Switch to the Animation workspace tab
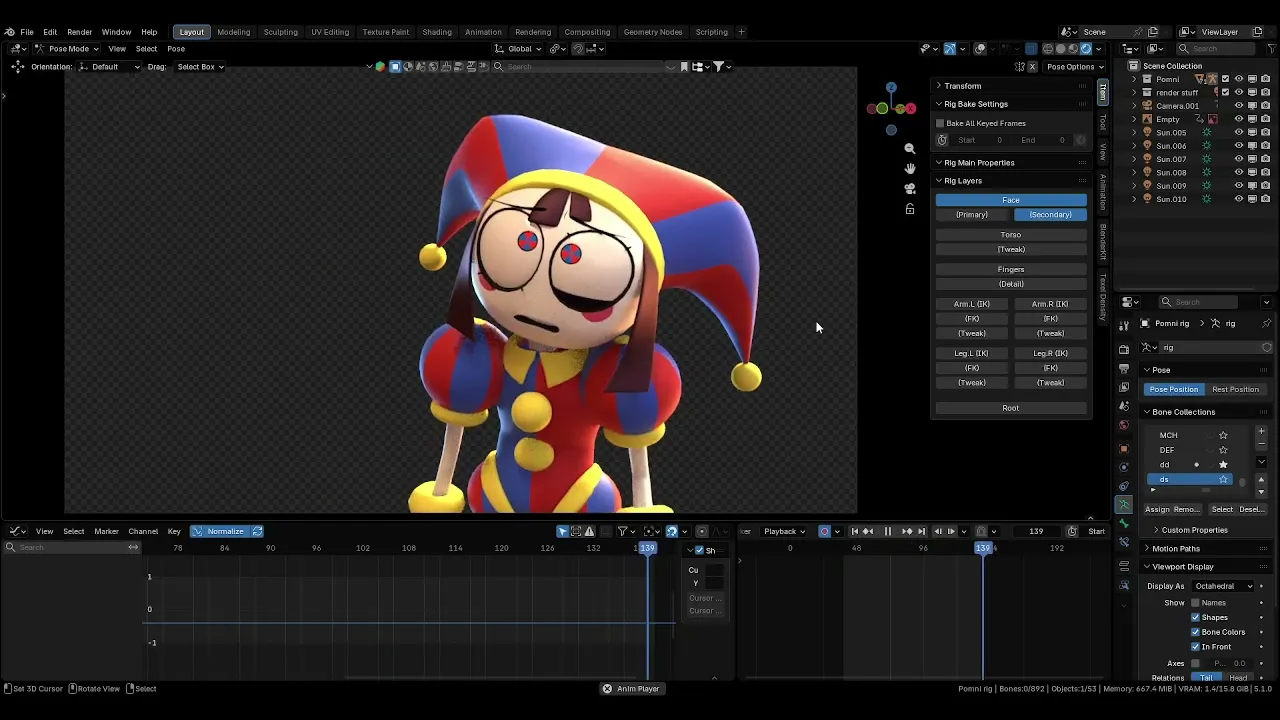 (483, 32)
